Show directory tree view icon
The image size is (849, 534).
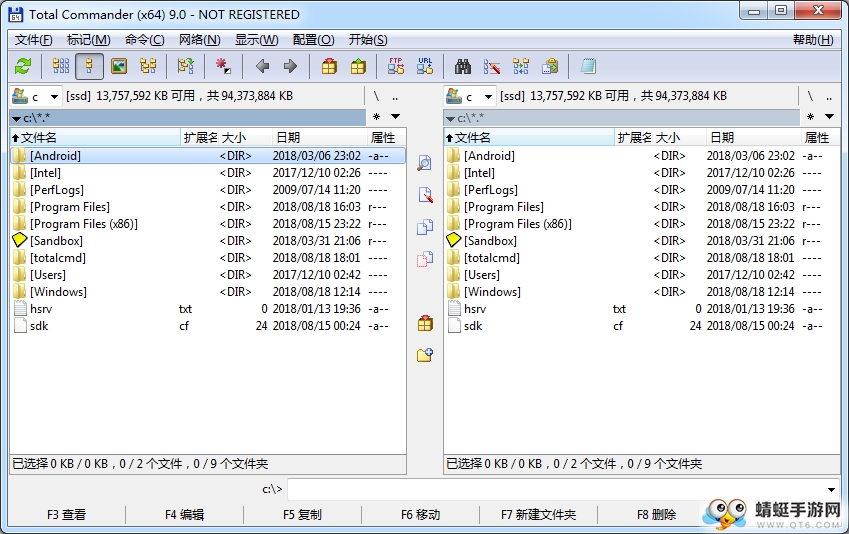pyautogui.click(x=148, y=67)
